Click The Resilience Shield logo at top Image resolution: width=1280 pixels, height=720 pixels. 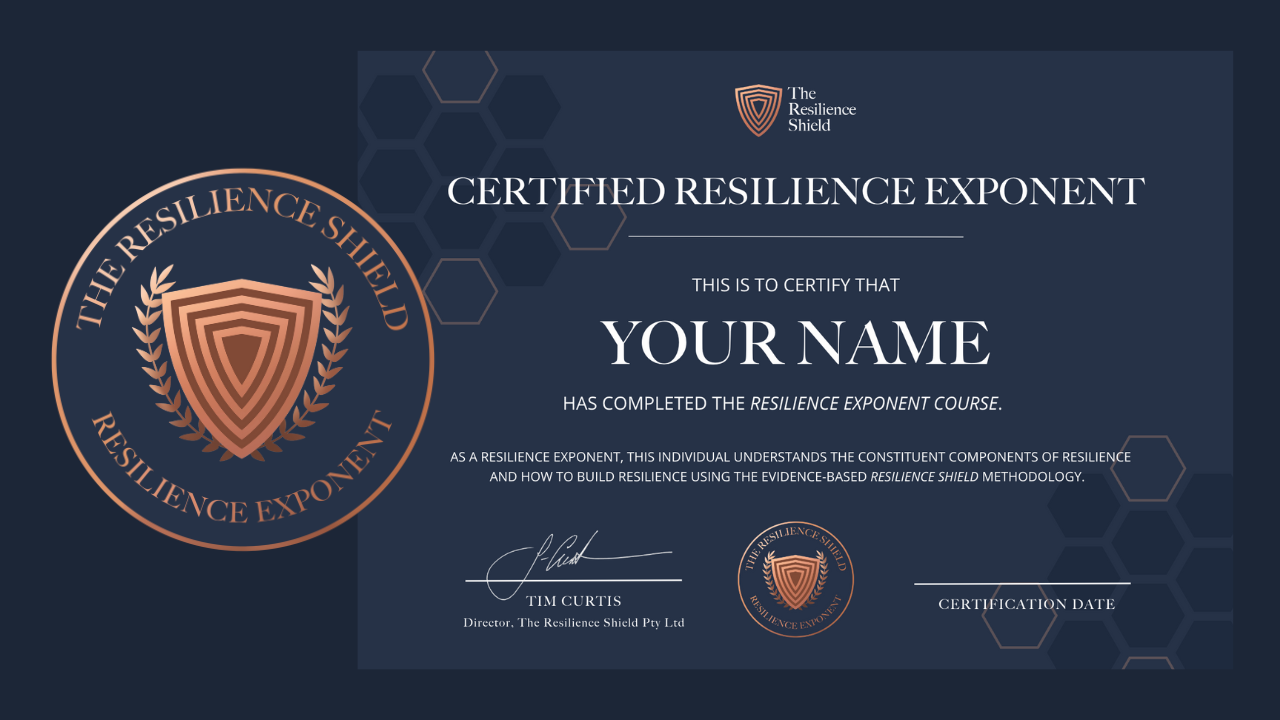click(x=796, y=110)
